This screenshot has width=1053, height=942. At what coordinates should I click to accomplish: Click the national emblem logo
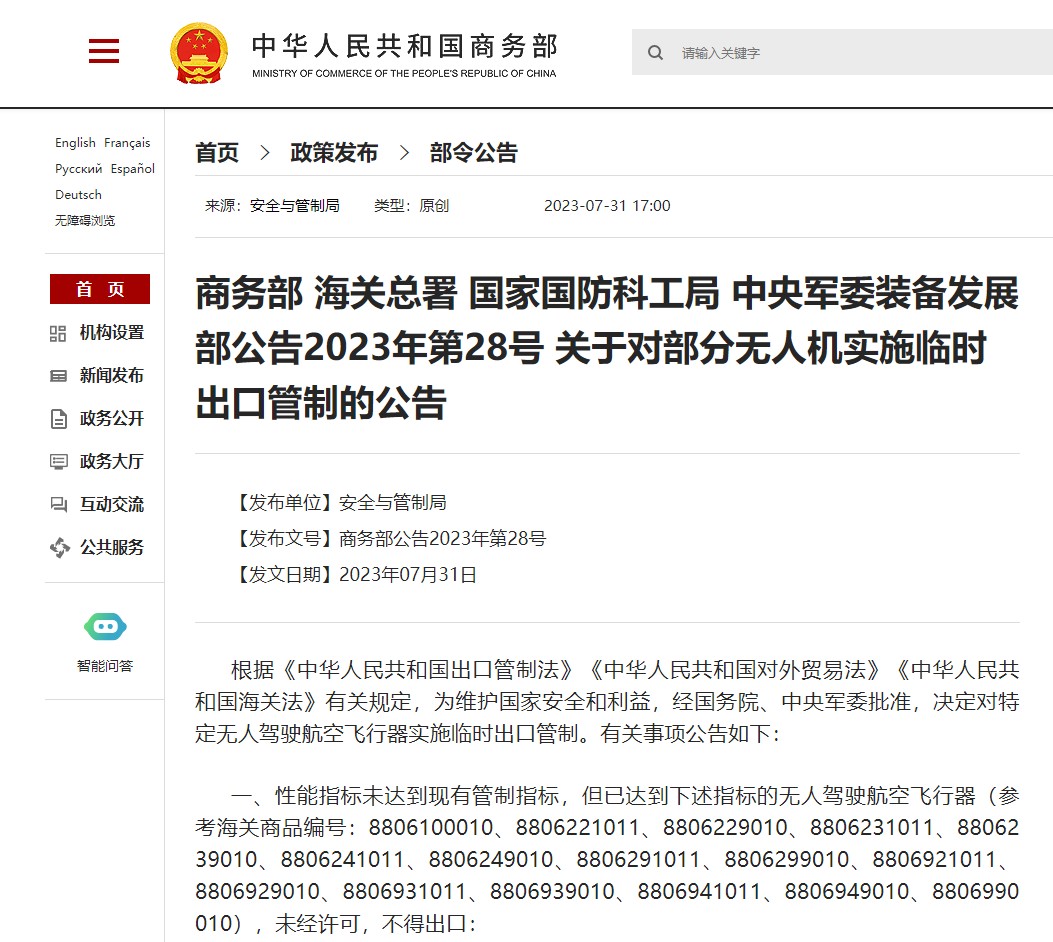click(x=199, y=53)
